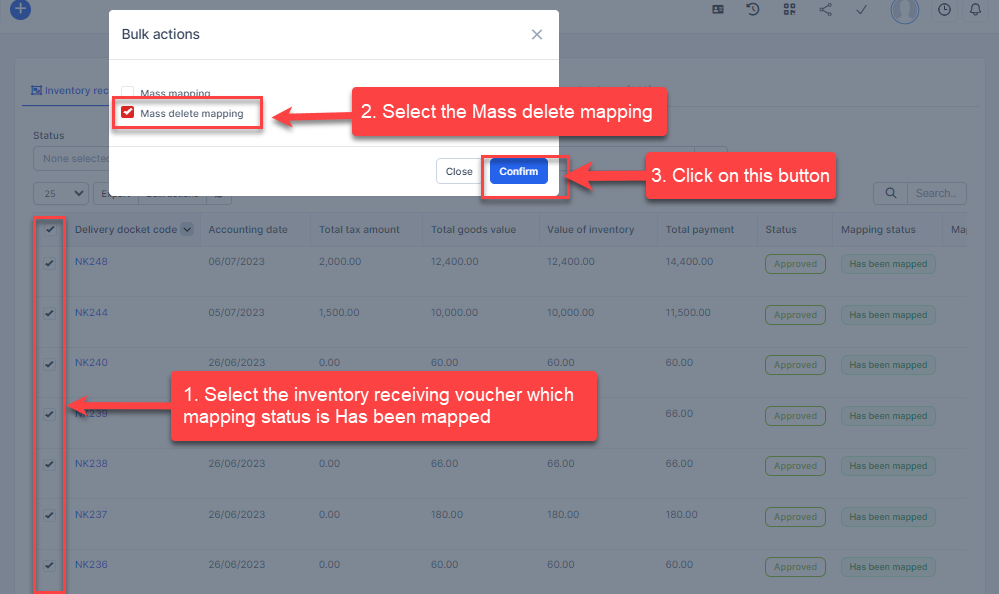The width and height of the screenshot is (999, 594).
Task: Enable the Mass mapping checkbox
Action: pyautogui.click(x=128, y=93)
